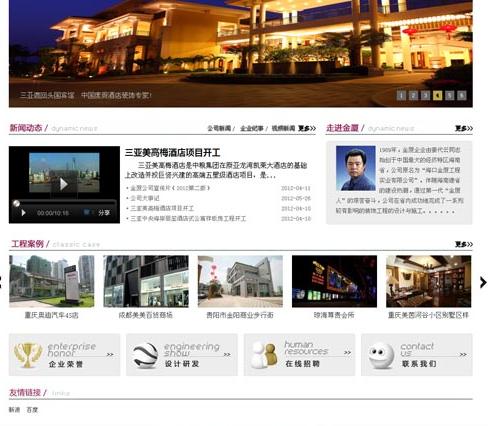The image size is (488, 426).
Task: Go to banner slide 6
Action: click(x=462, y=96)
